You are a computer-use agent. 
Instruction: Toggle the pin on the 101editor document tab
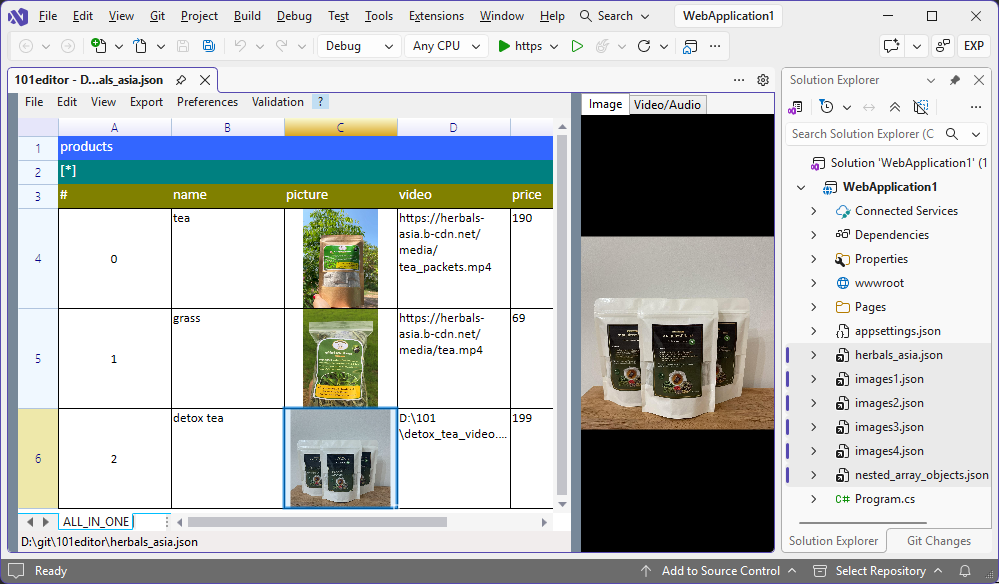point(181,80)
